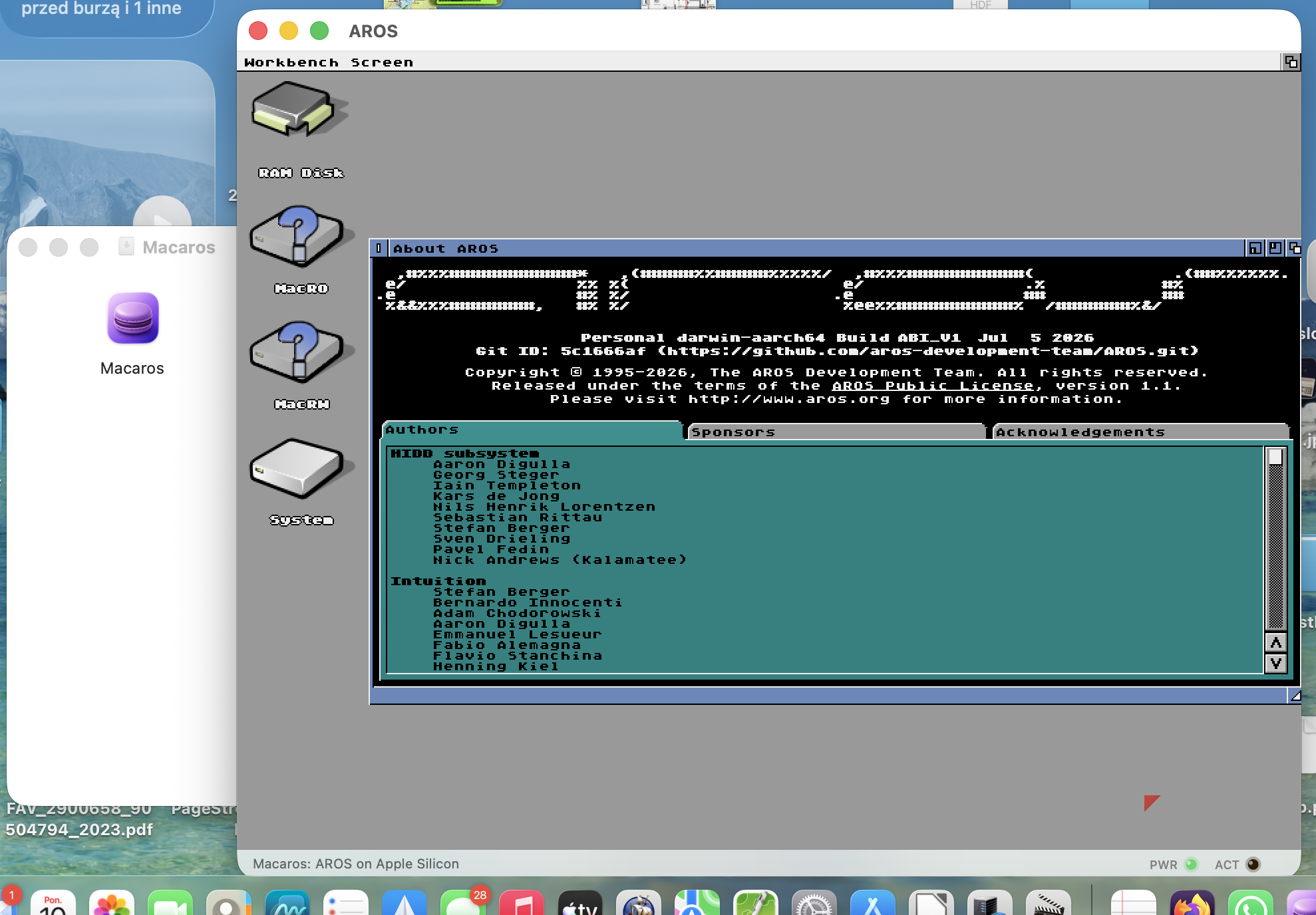Open the AROS Public License link
Viewport: 1316px width, 915px height.
click(933, 386)
